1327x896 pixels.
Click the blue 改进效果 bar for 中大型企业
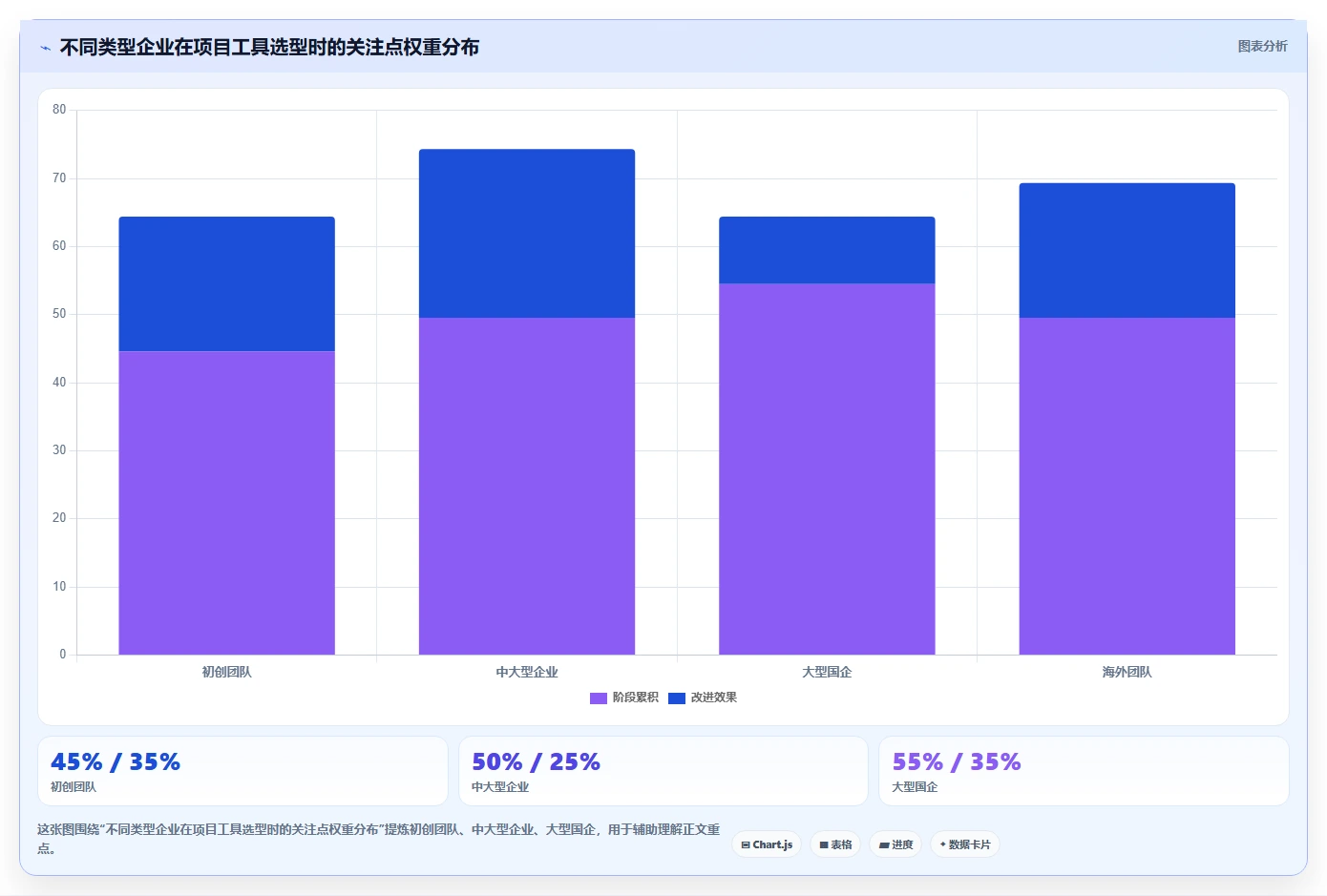coord(527,234)
